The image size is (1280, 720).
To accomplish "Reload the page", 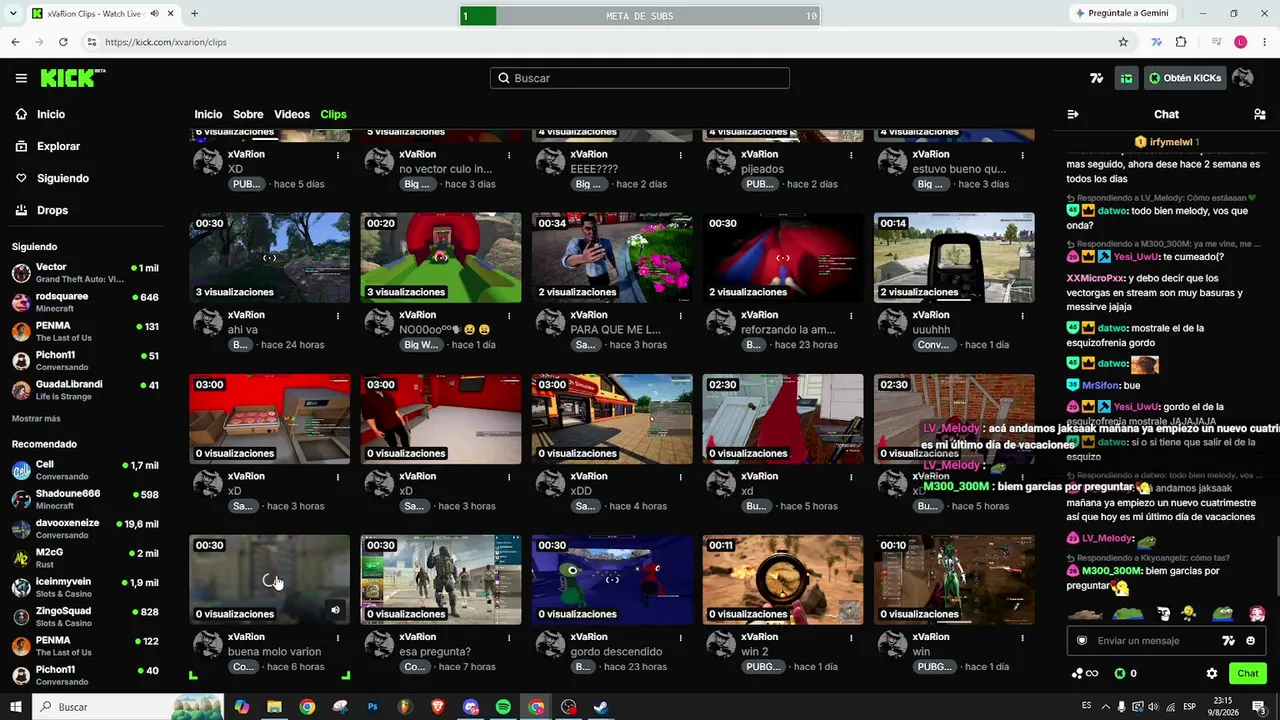I will (63, 42).
